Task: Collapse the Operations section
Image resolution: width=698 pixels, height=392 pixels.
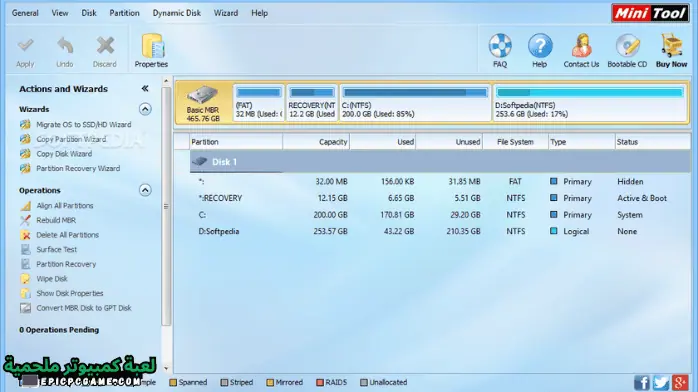Action: pos(145,190)
